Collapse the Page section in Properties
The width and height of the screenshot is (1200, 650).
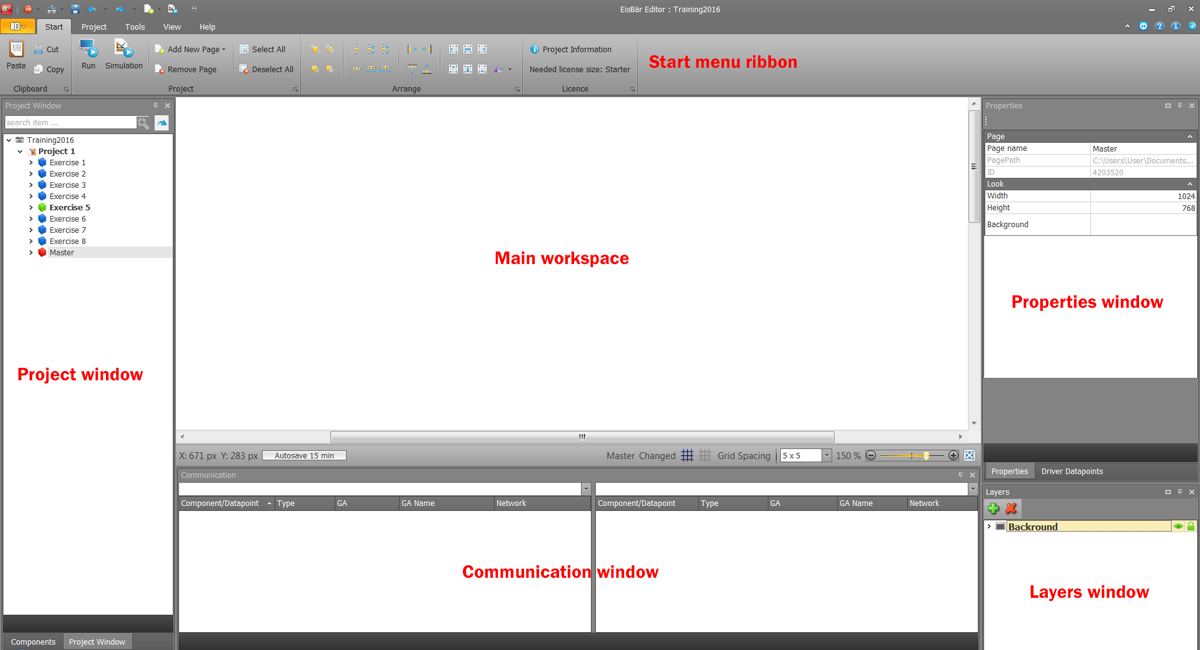pyautogui.click(x=1190, y=136)
